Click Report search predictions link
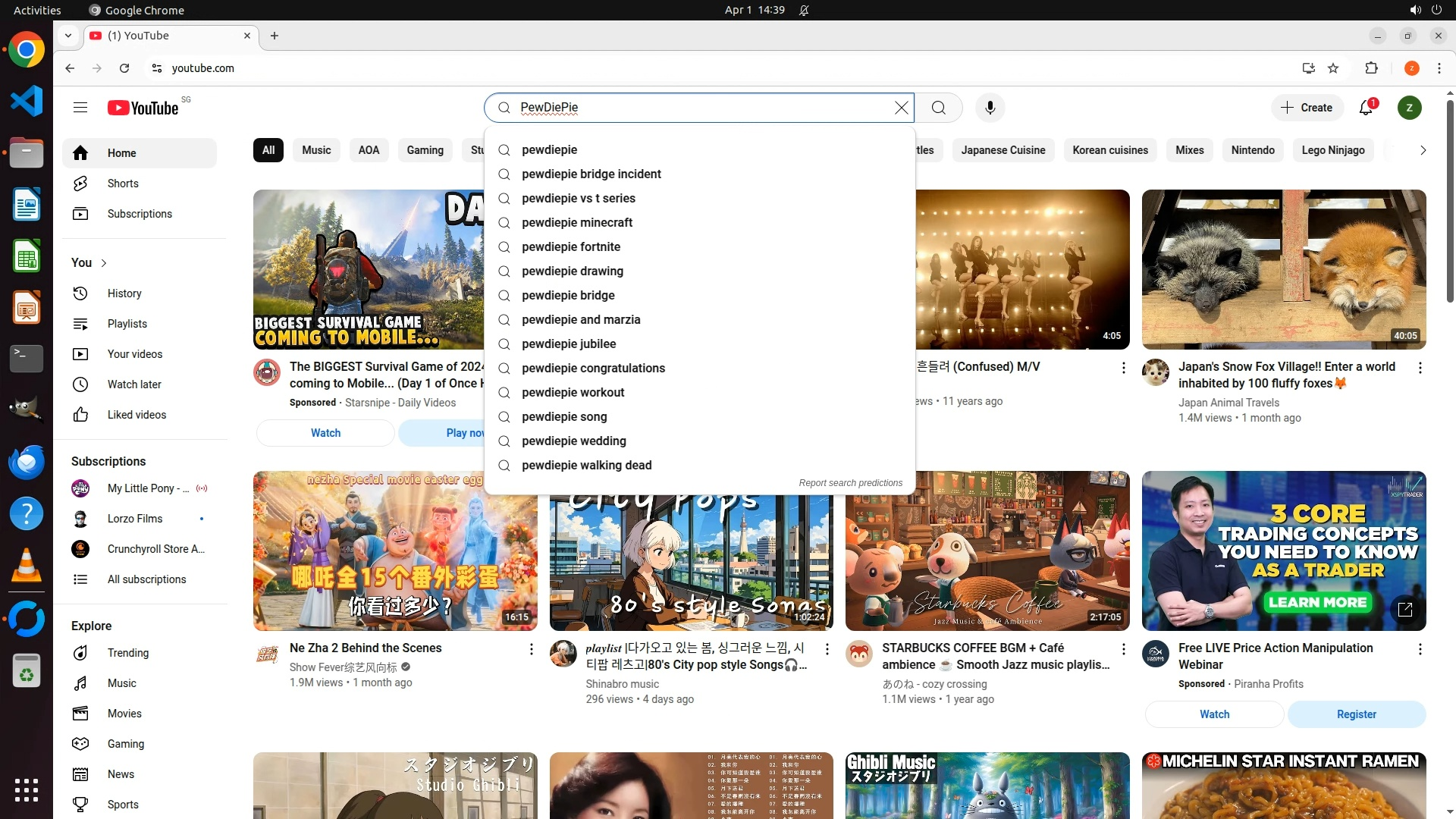This screenshot has height=819, width=1456. tap(850, 483)
